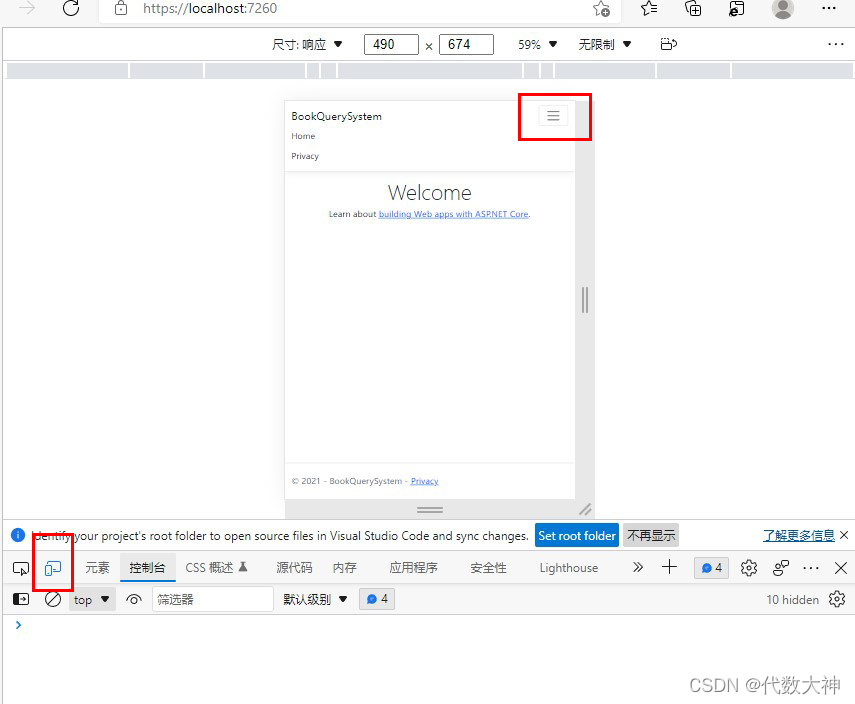Open the feedback icon in DevTools
855x704 pixels.
[x=781, y=568]
